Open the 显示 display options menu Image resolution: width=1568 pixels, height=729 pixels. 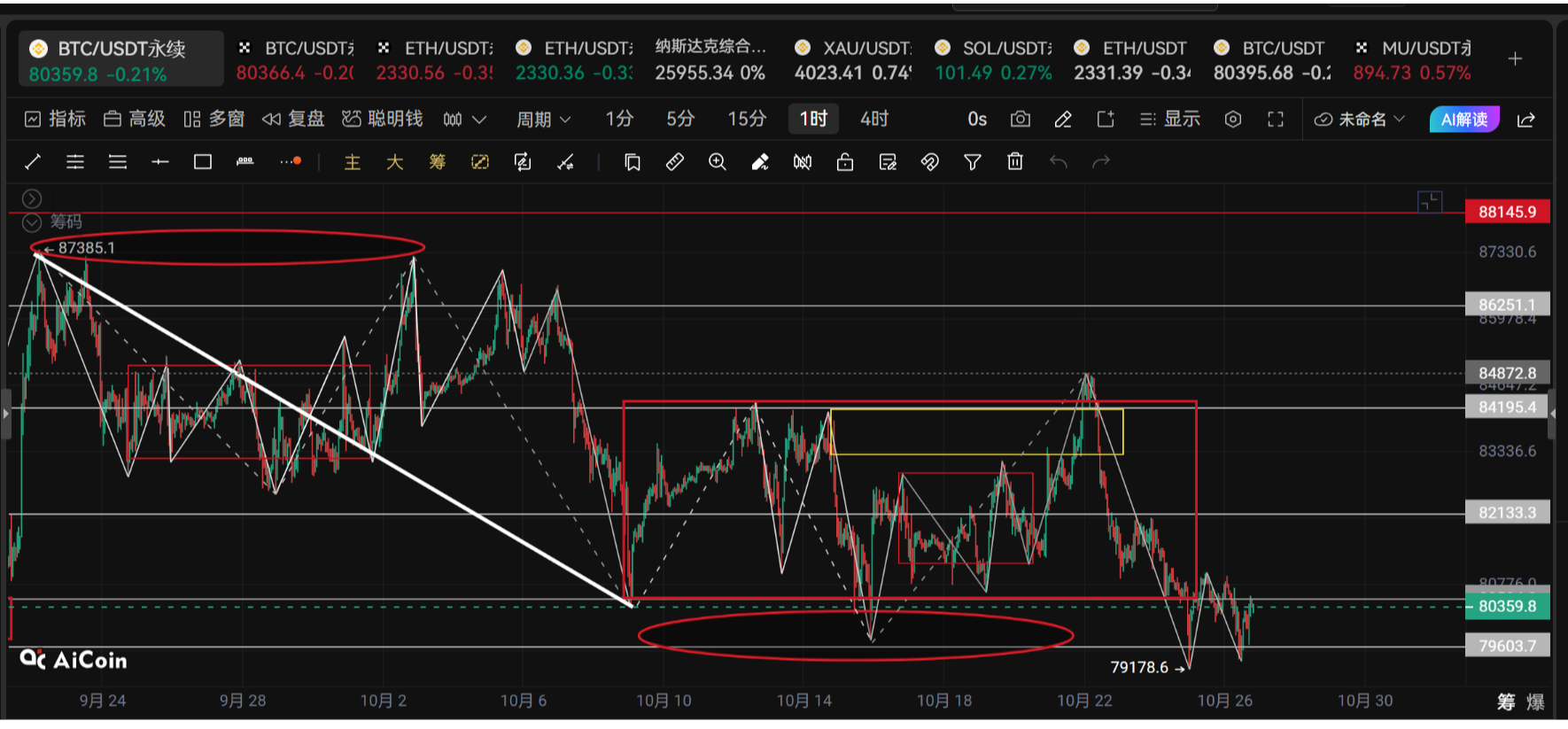click(x=1170, y=119)
